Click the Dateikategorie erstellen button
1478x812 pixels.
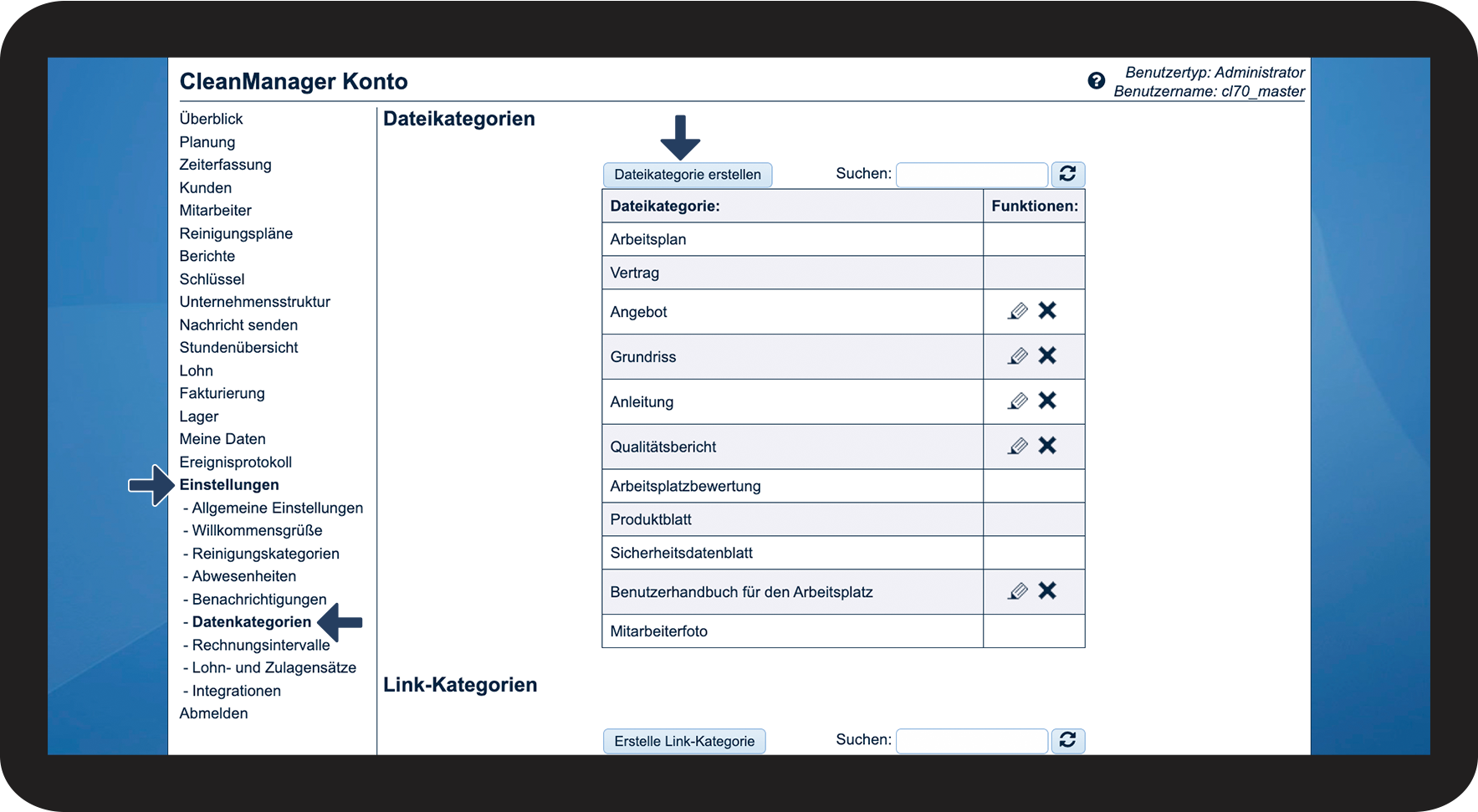coord(688,175)
